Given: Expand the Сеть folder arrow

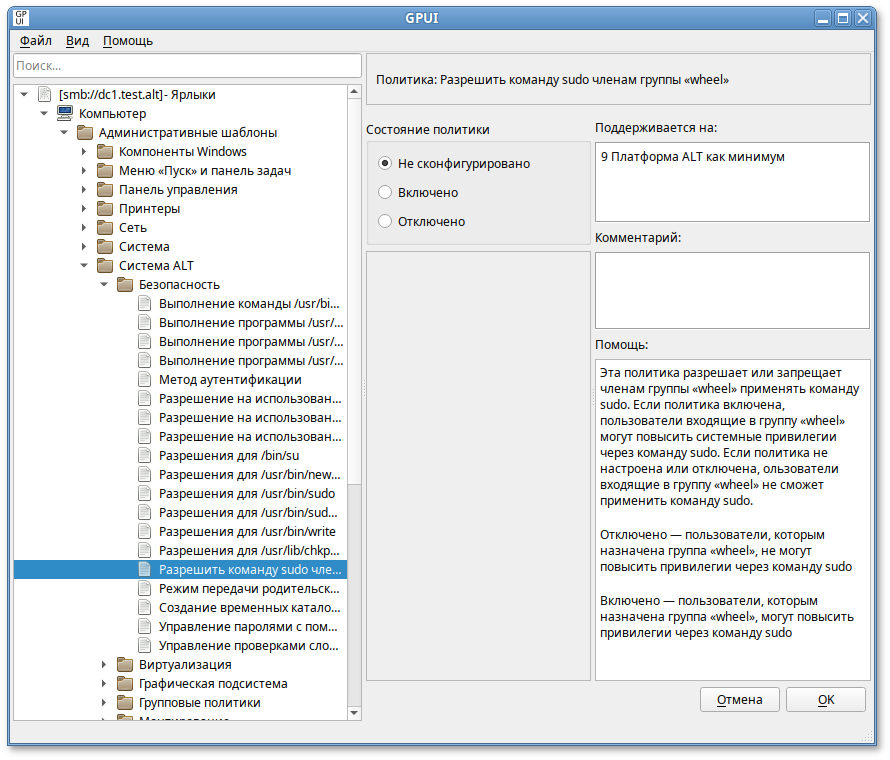Looking at the screenshot, I should click(84, 228).
